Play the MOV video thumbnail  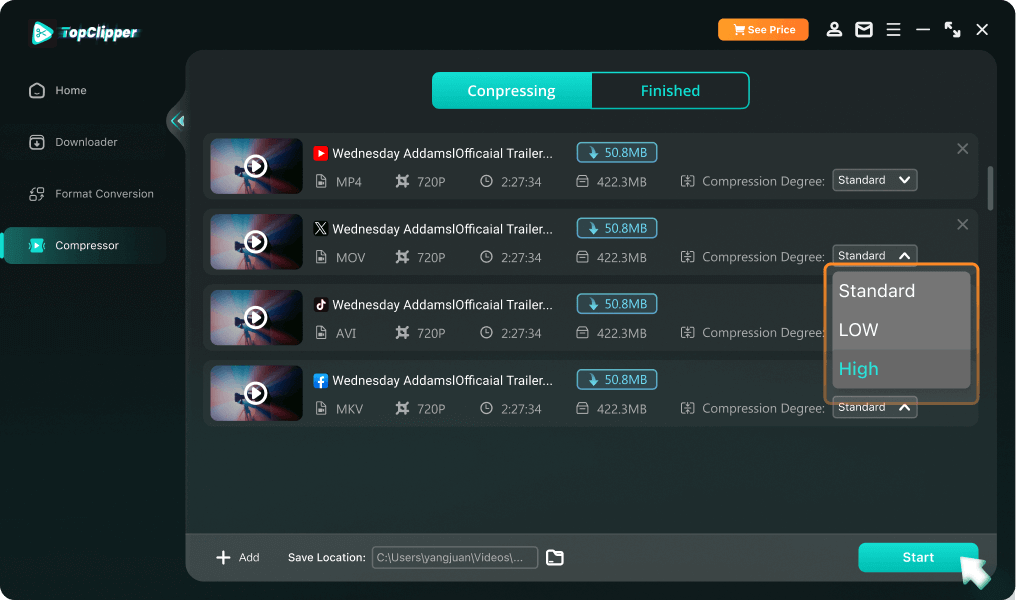tap(256, 242)
